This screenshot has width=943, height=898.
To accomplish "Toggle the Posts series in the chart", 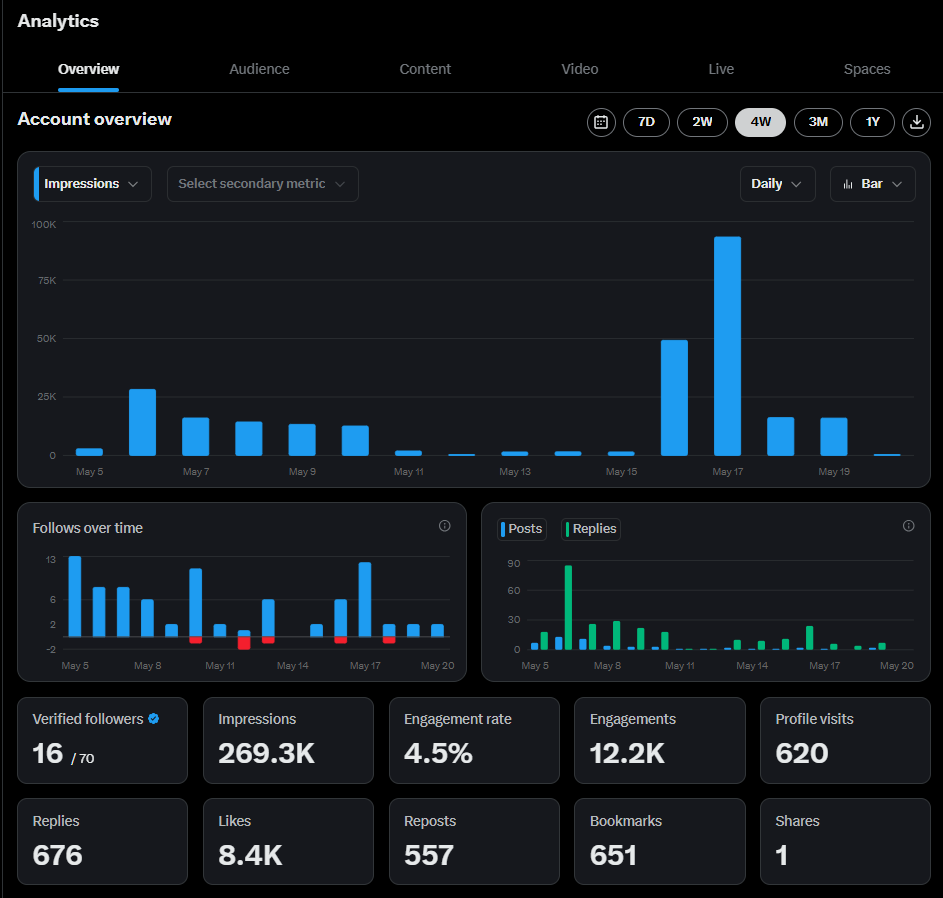I will click(521, 529).
